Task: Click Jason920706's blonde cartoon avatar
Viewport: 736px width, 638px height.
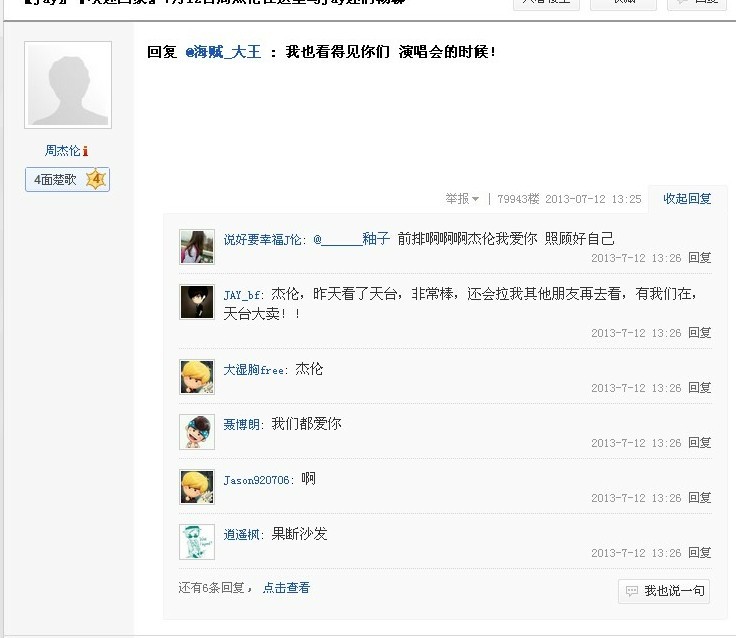Action: pos(197,487)
